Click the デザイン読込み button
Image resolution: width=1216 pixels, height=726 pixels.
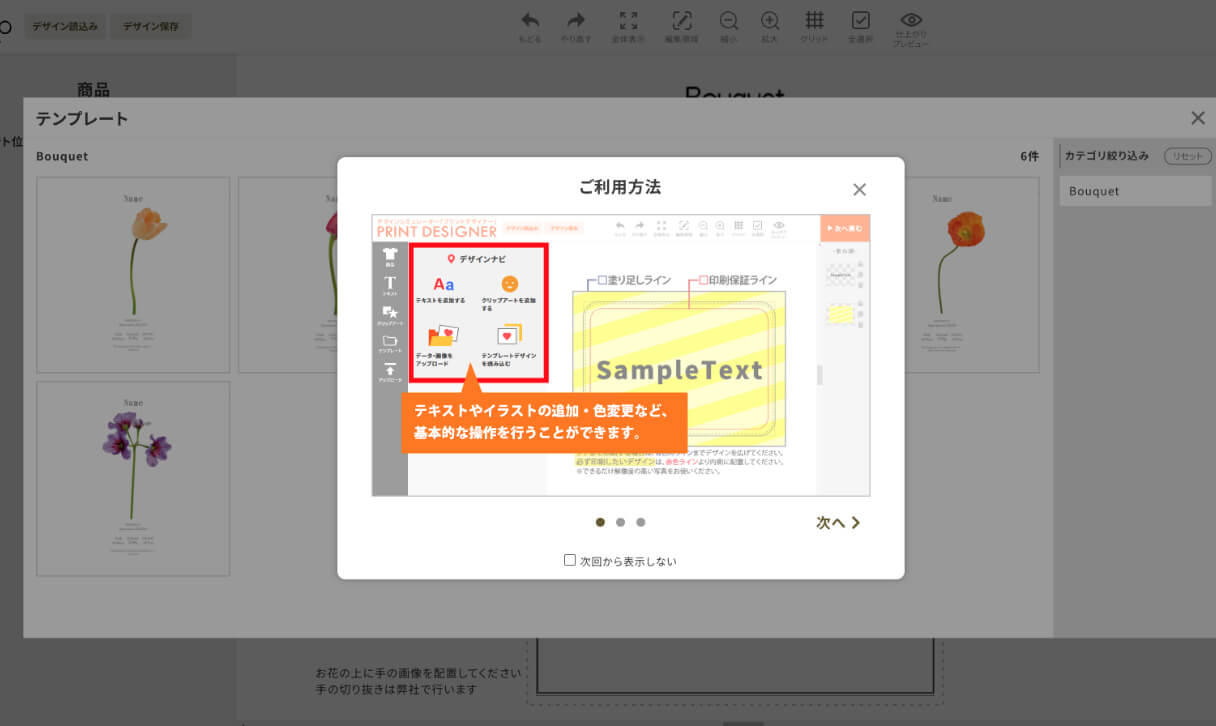(65, 27)
